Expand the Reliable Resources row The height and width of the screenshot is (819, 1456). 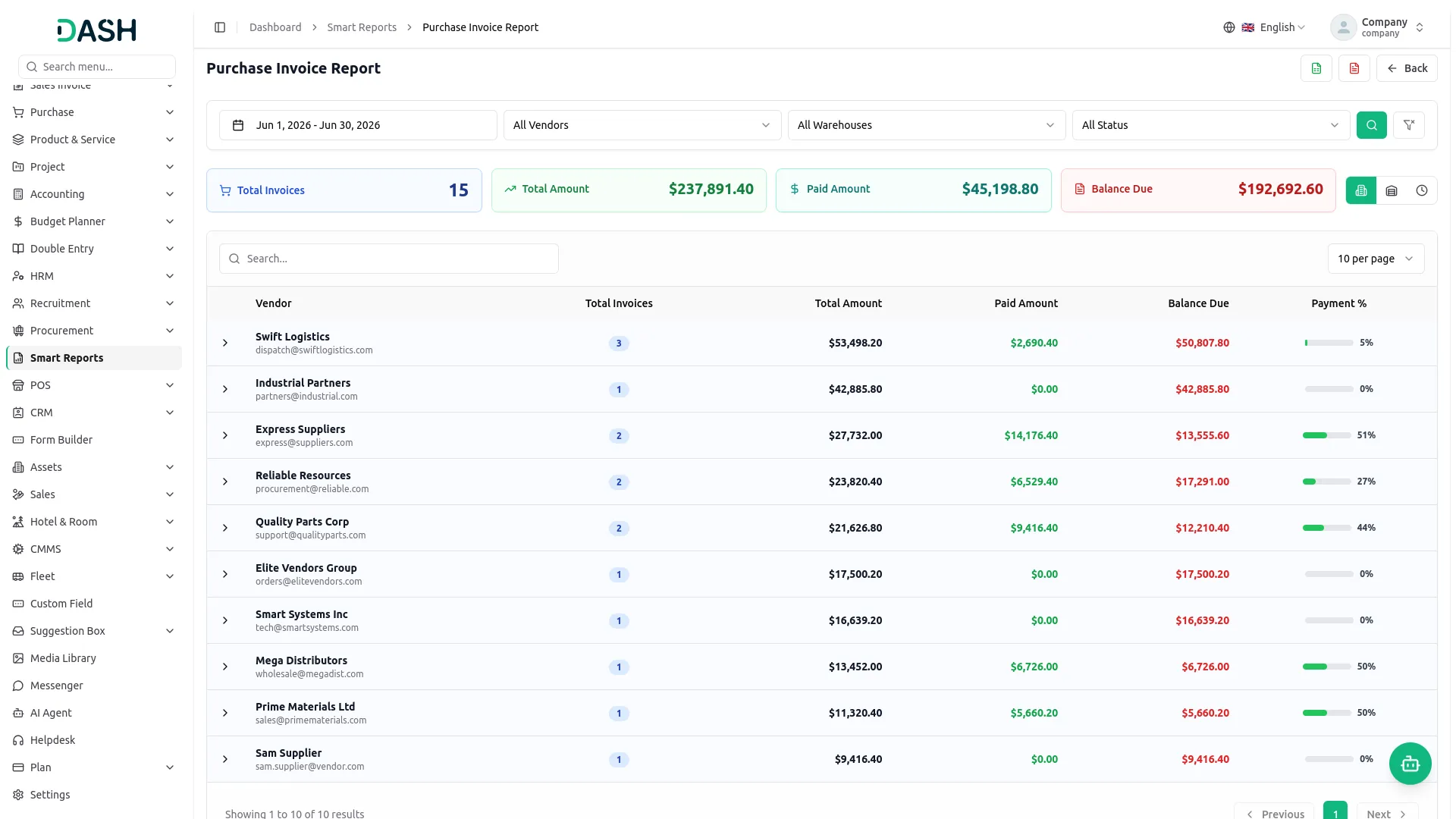225,482
